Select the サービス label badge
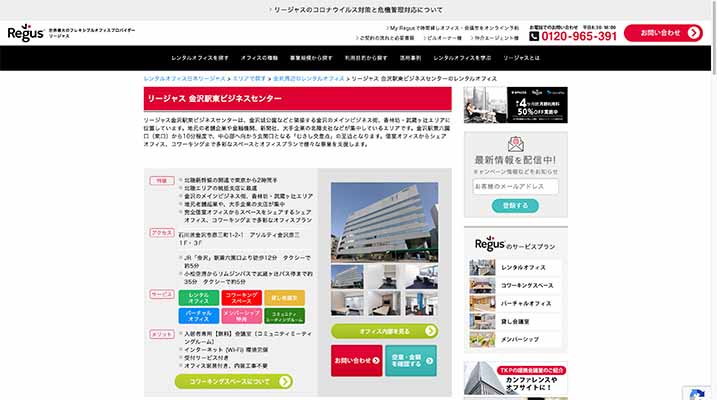This screenshot has height=400, width=717. tap(162, 294)
